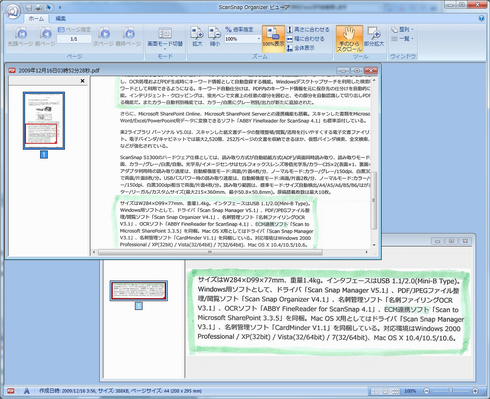The height and width of the screenshot is (399, 490).
Task: Minimize the front PDF document window
Action: (343, 70)
